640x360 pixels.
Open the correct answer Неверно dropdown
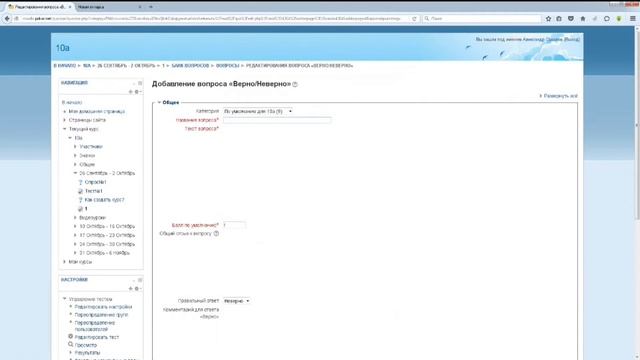click(x=236, y=301)
